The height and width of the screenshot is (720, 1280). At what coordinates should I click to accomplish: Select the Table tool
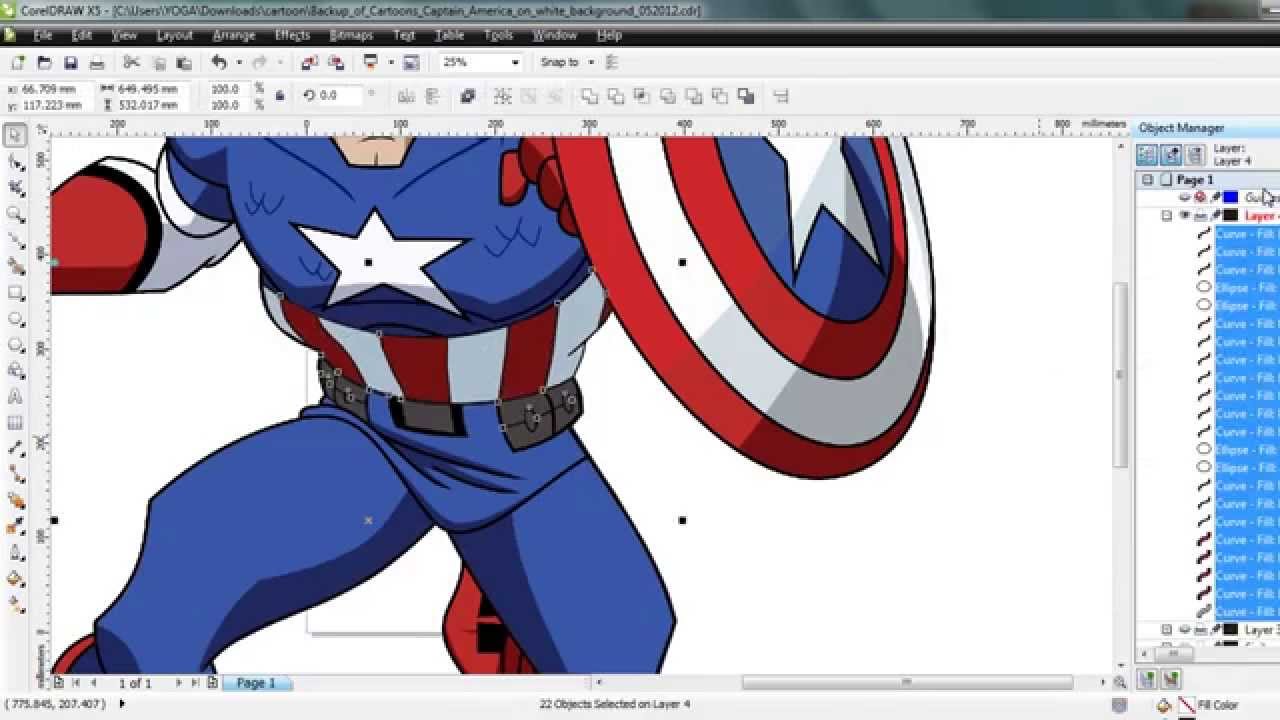click(x=15, y=422)
